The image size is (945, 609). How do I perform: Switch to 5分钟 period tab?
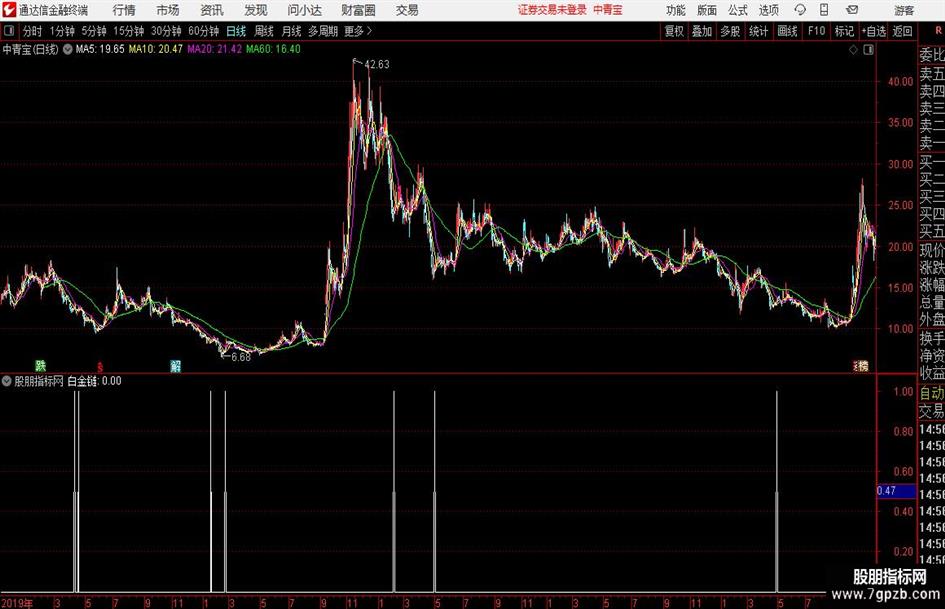coord(94,31)
